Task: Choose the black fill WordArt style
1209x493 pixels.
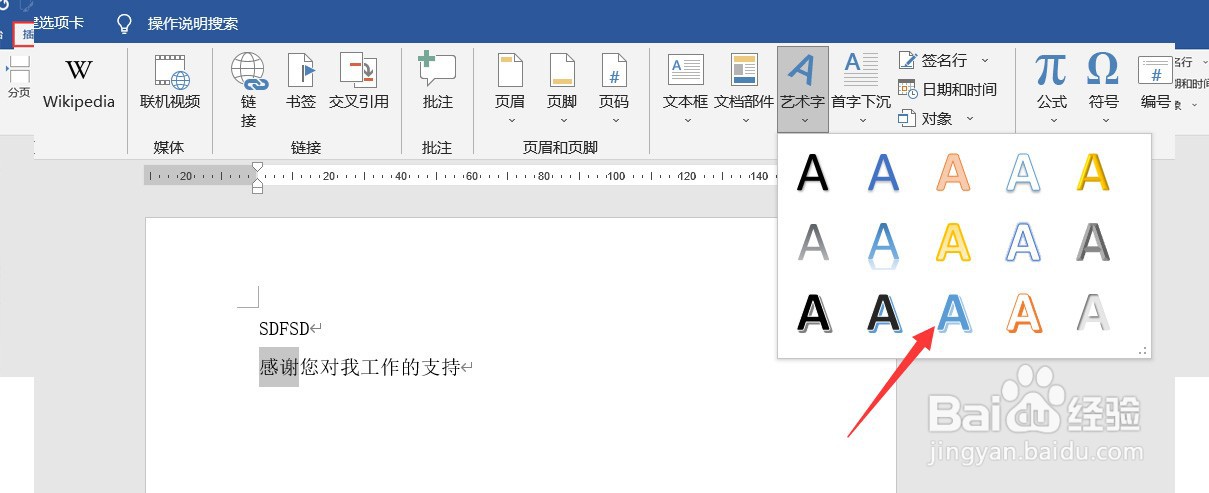Action: 813,173
